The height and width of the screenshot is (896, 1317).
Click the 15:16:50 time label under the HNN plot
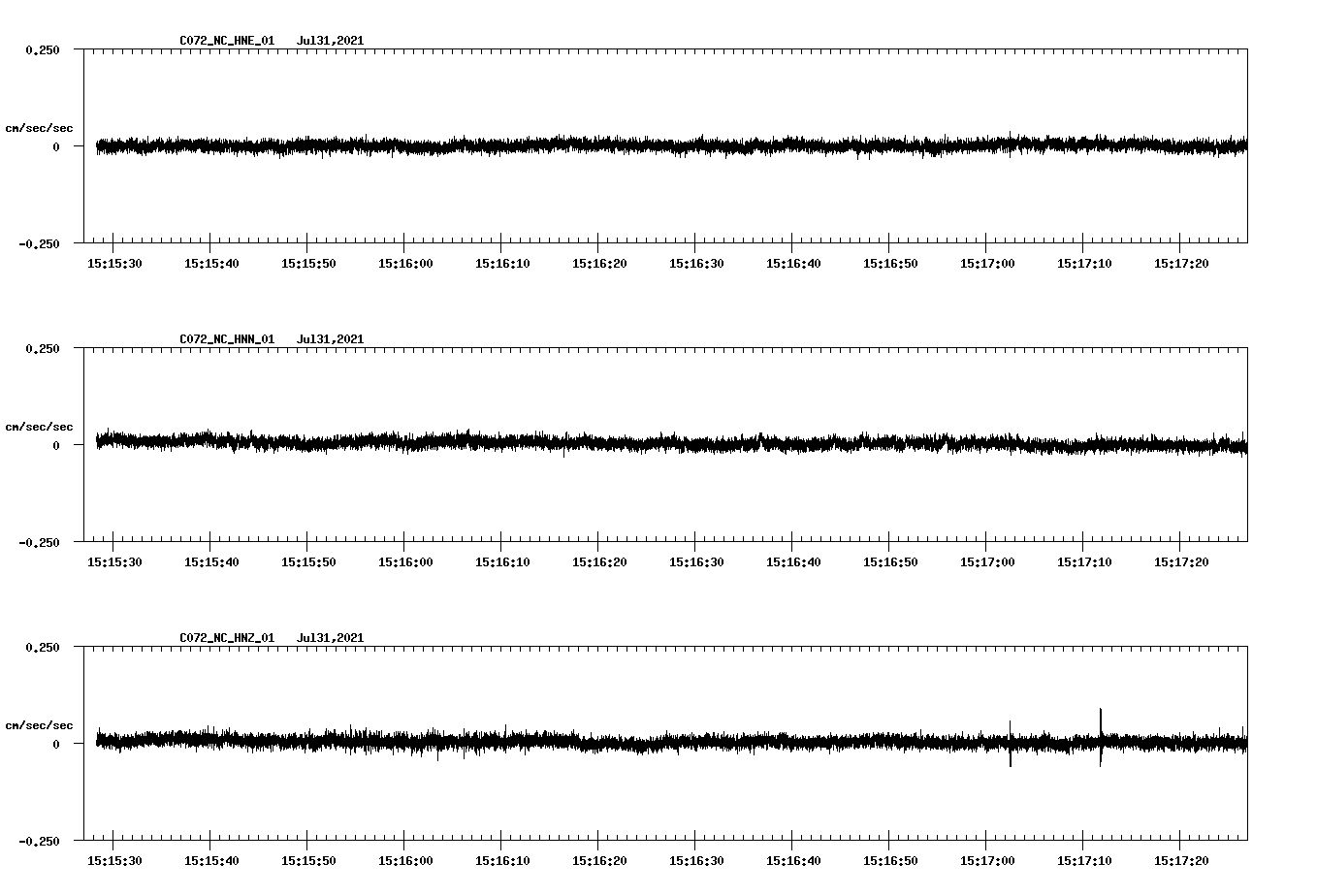click(890, 562)
